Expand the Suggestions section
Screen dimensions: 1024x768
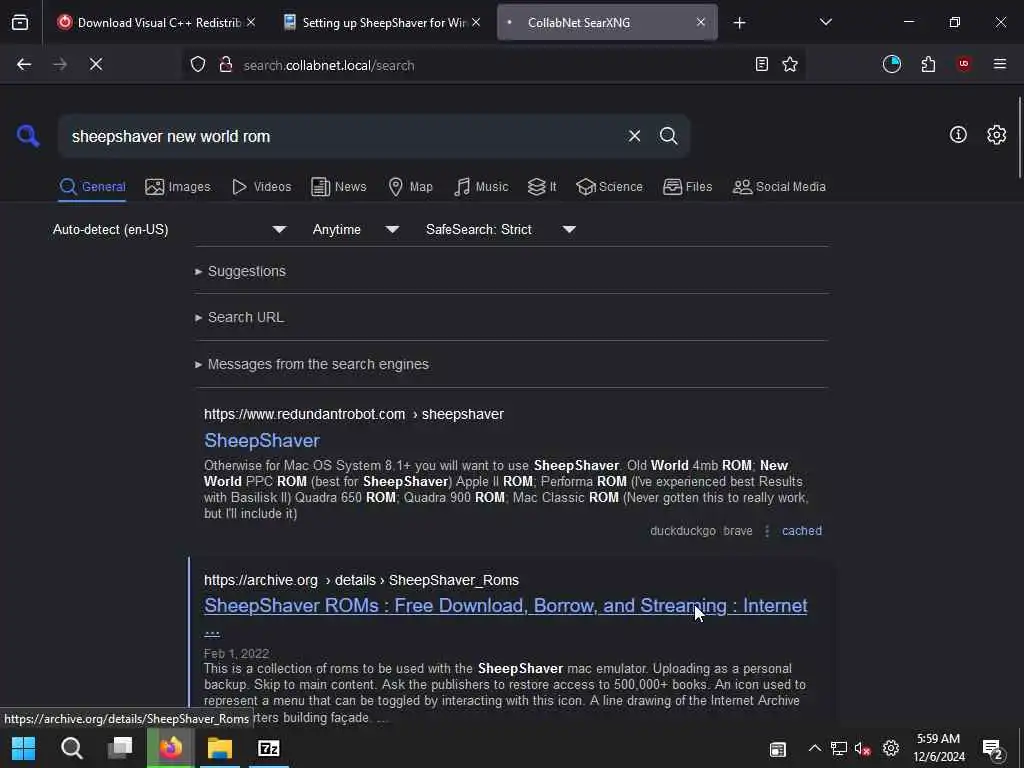coord(240,271)
